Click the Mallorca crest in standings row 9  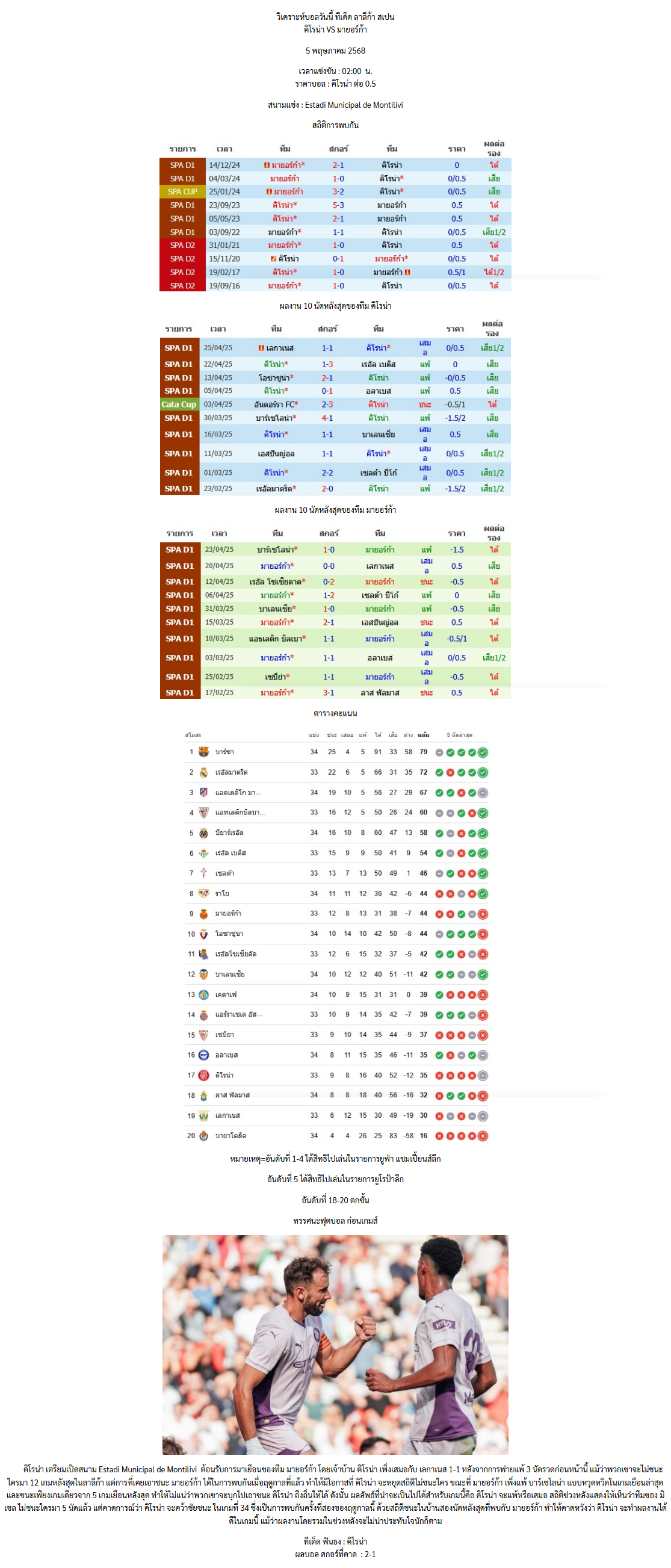pos(204,914)
